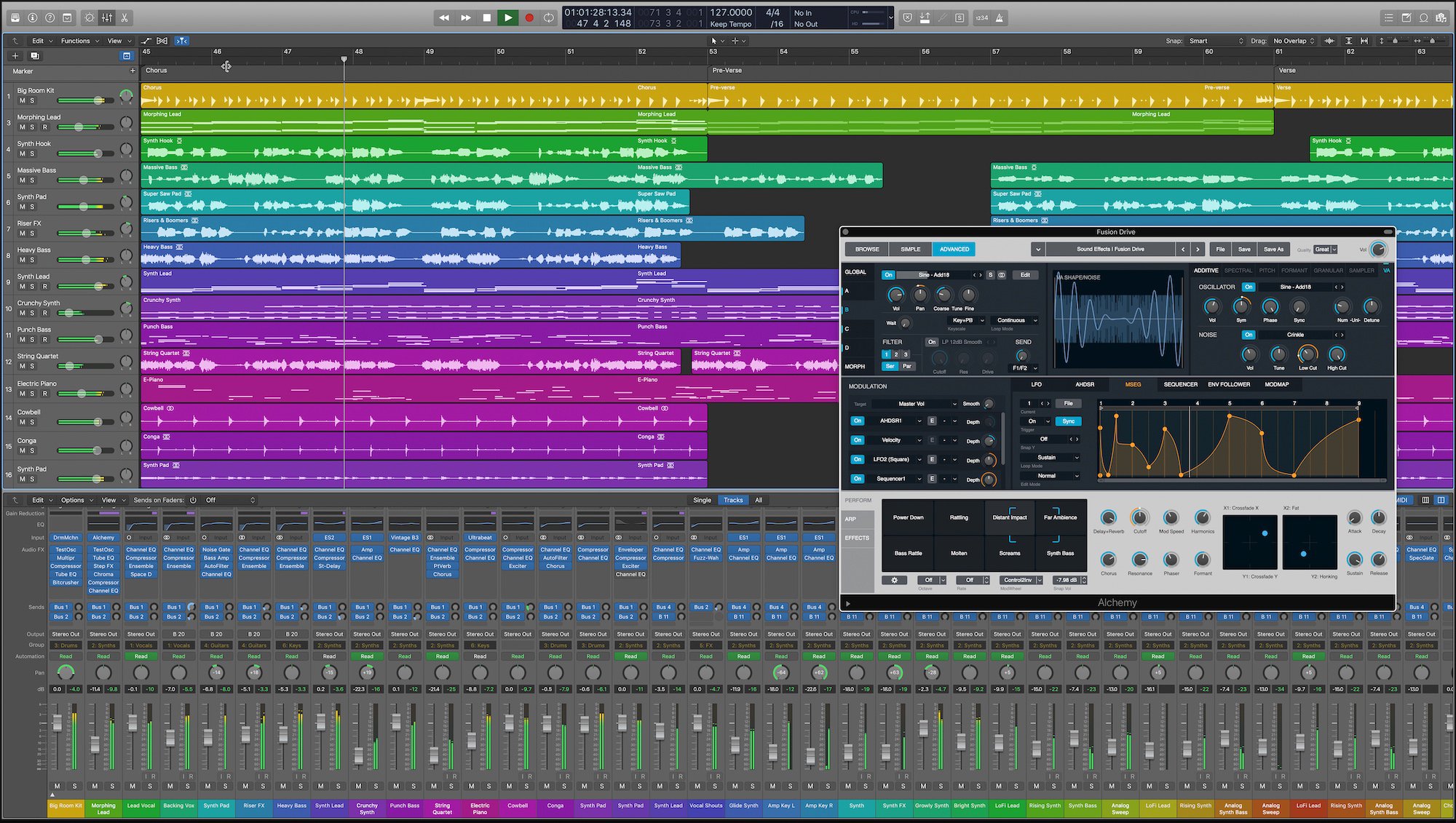The height and width of the screenshot is (823, 1456).
Task: Click Save As in Alchemy
Action: point(1273,249)
